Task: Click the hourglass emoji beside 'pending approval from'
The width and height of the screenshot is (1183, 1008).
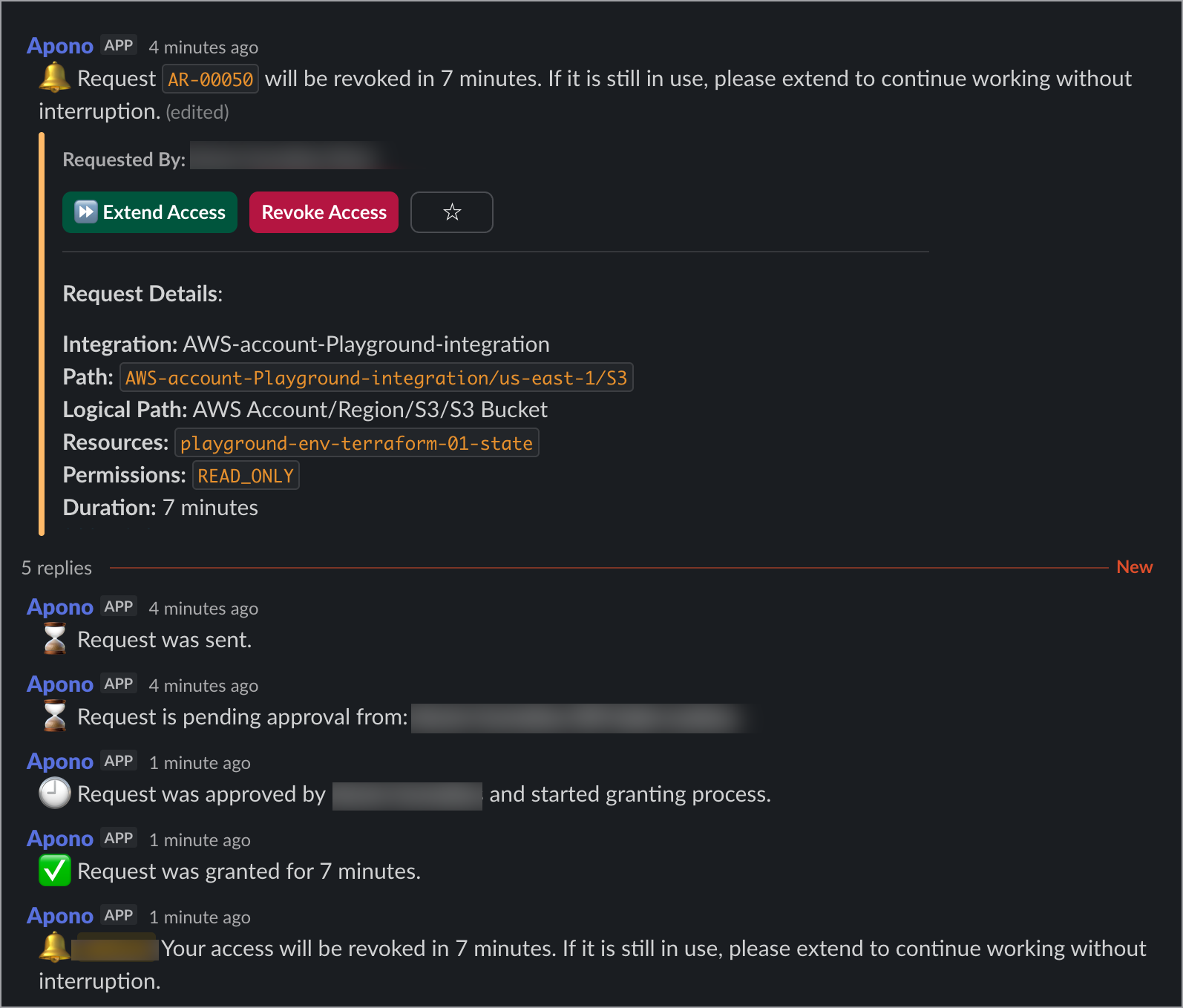Action: pos(54,716)
